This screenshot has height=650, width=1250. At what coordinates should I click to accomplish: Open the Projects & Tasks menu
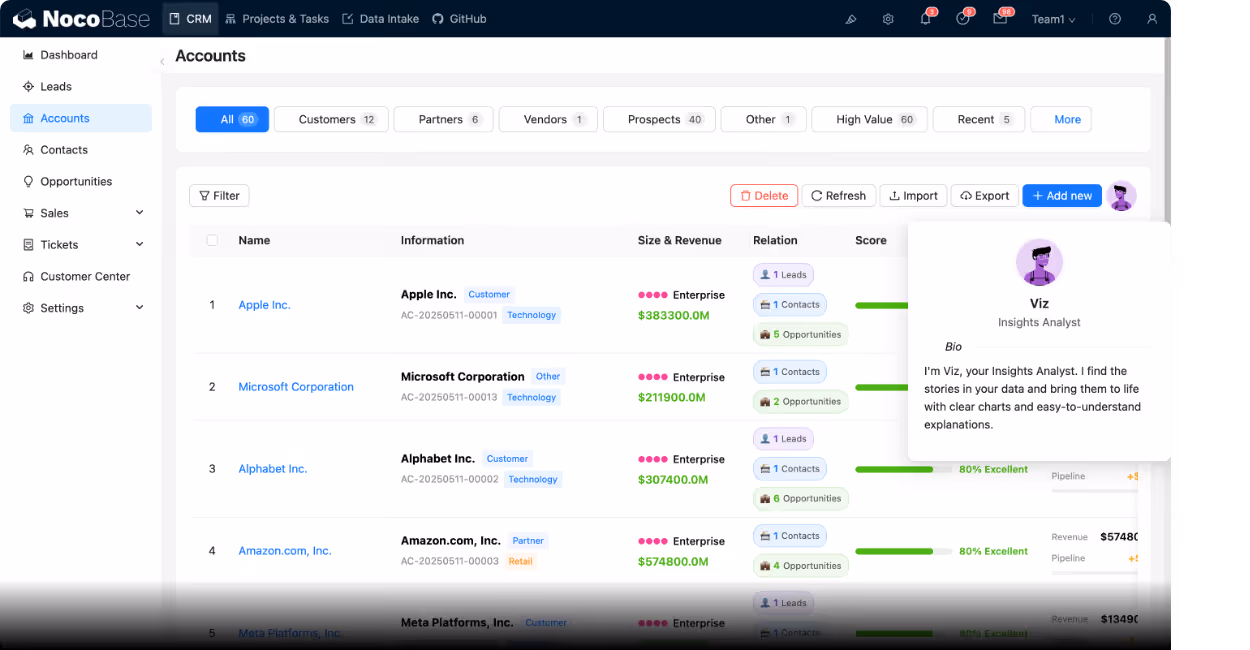pos(277,19)
